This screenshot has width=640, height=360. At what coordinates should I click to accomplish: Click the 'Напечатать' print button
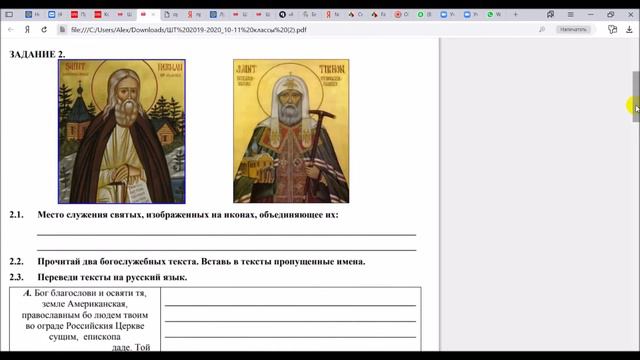tap(573, 29)
